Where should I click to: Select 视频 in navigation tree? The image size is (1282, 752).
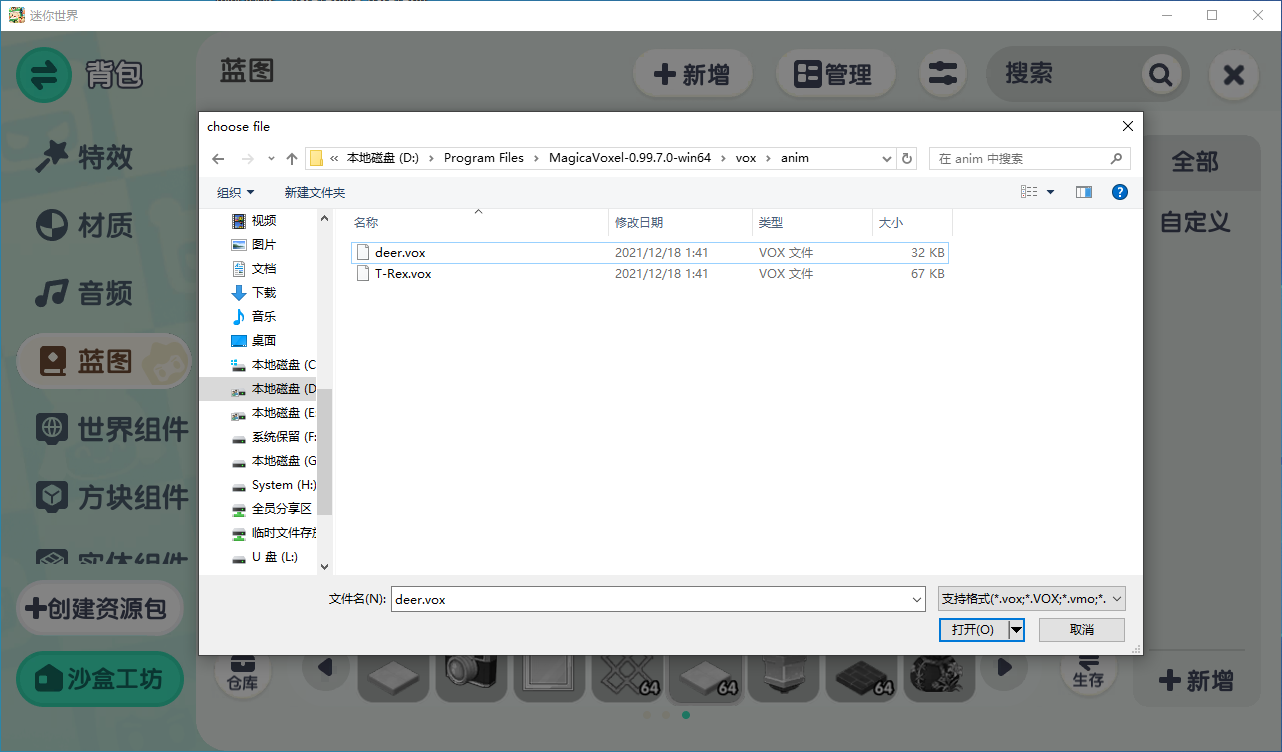(264, 221)
